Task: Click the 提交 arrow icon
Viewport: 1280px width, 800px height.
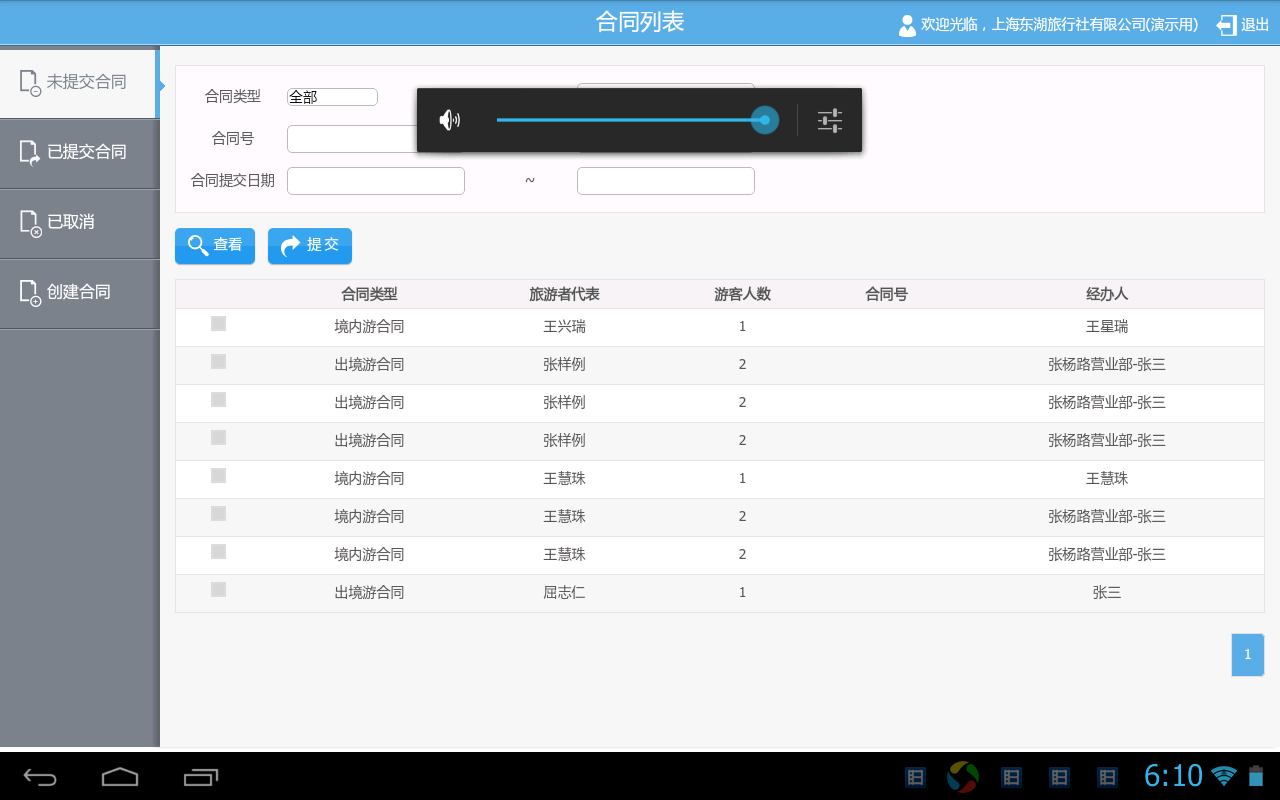Action: click(291, 246)
